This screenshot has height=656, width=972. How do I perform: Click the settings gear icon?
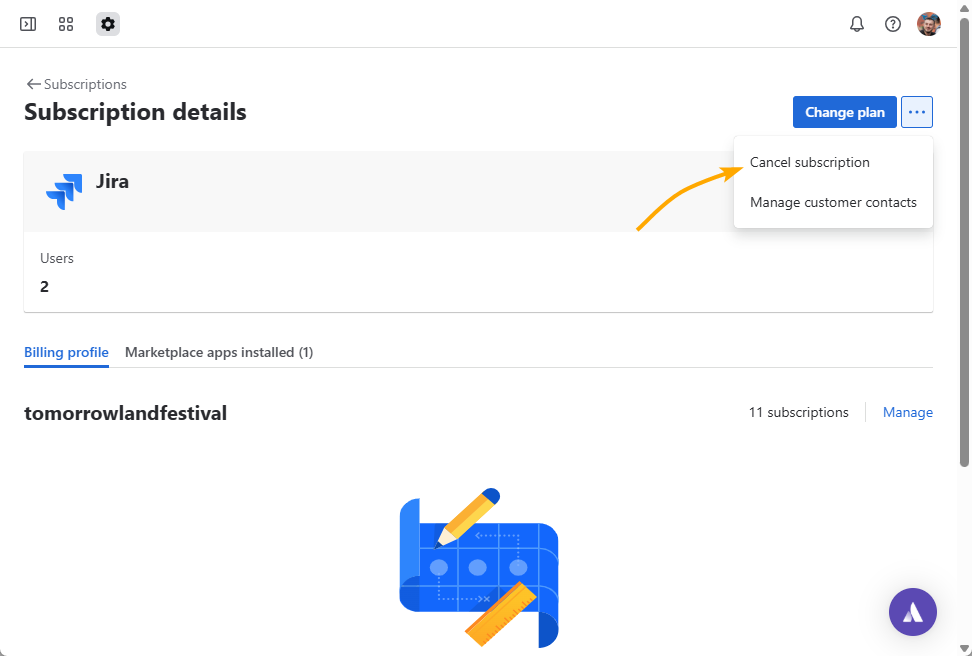coord(108,24)
